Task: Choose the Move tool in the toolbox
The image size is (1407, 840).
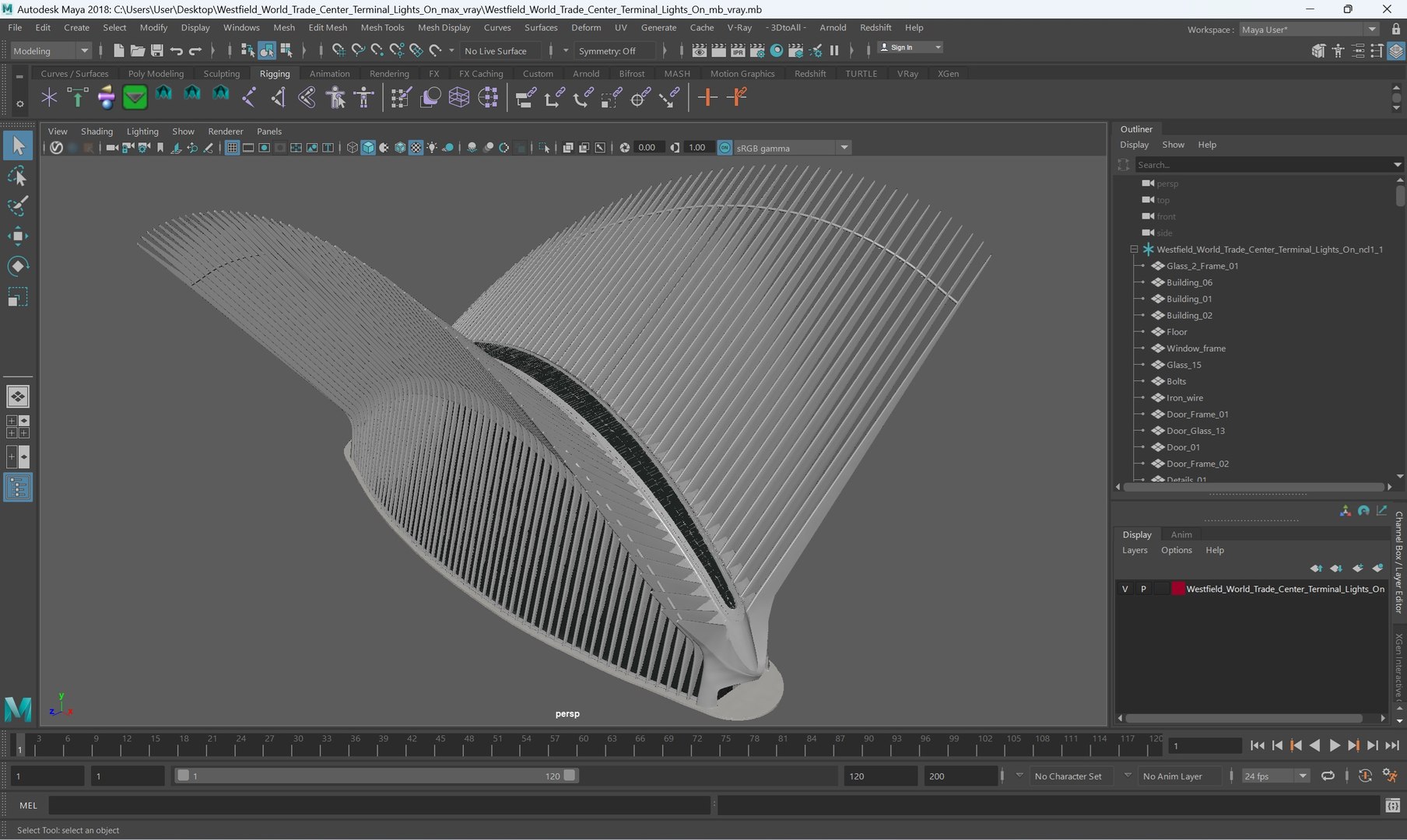Action: [x=18, y=236]
